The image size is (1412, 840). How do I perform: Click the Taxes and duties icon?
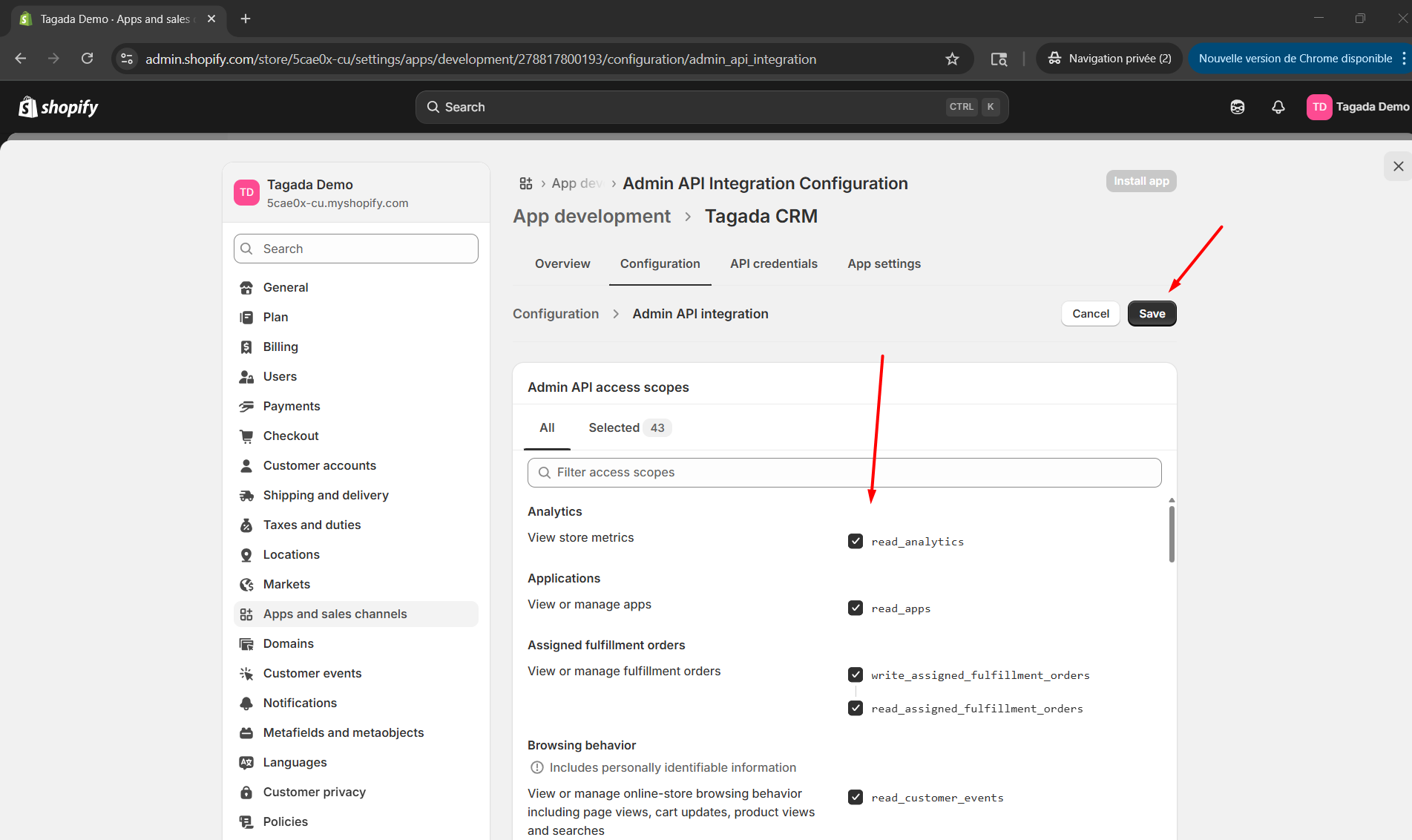point(246,525)
